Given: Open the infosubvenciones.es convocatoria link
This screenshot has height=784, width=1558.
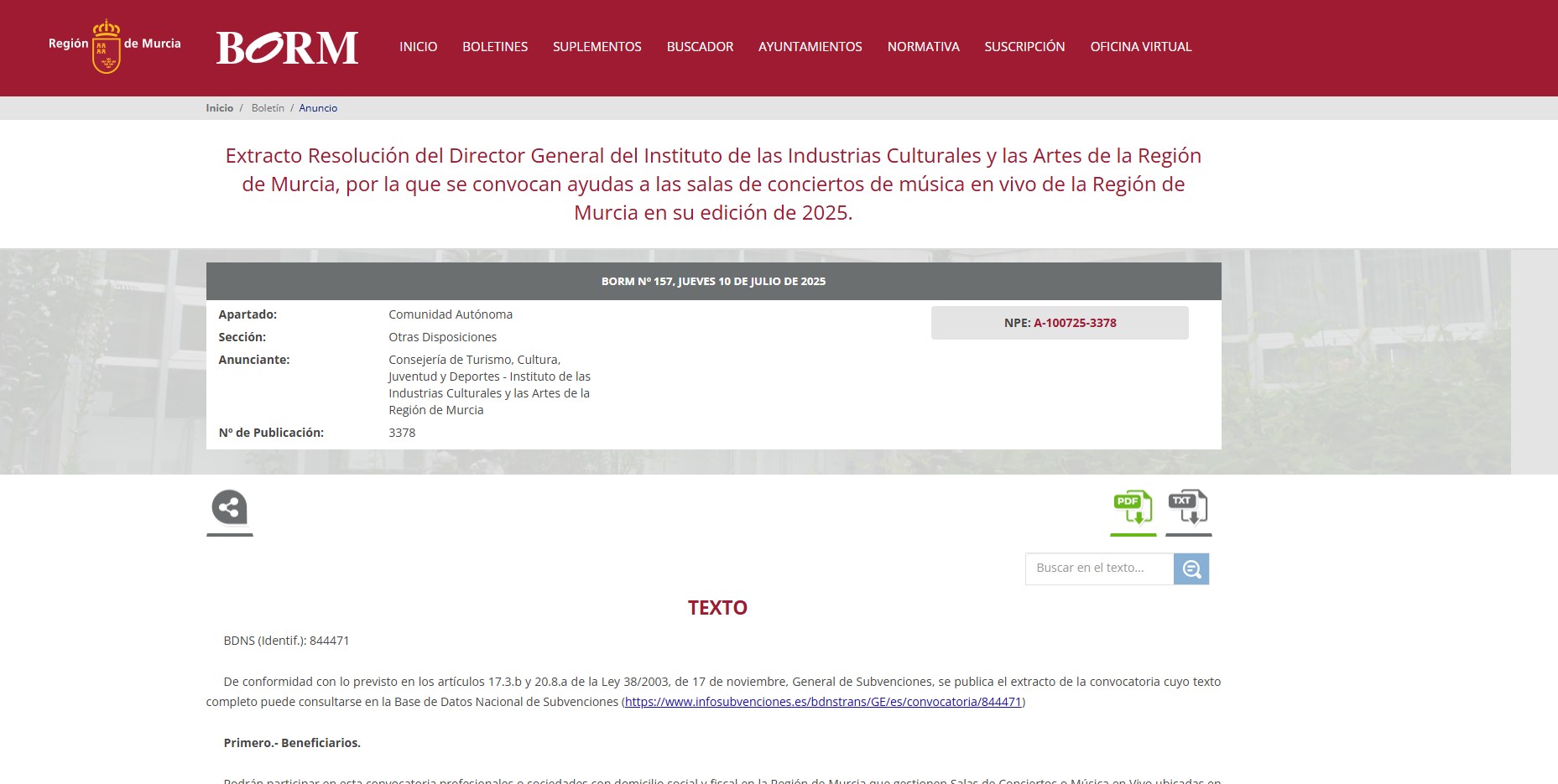Looking at the screenshot, I should point(823,702).
